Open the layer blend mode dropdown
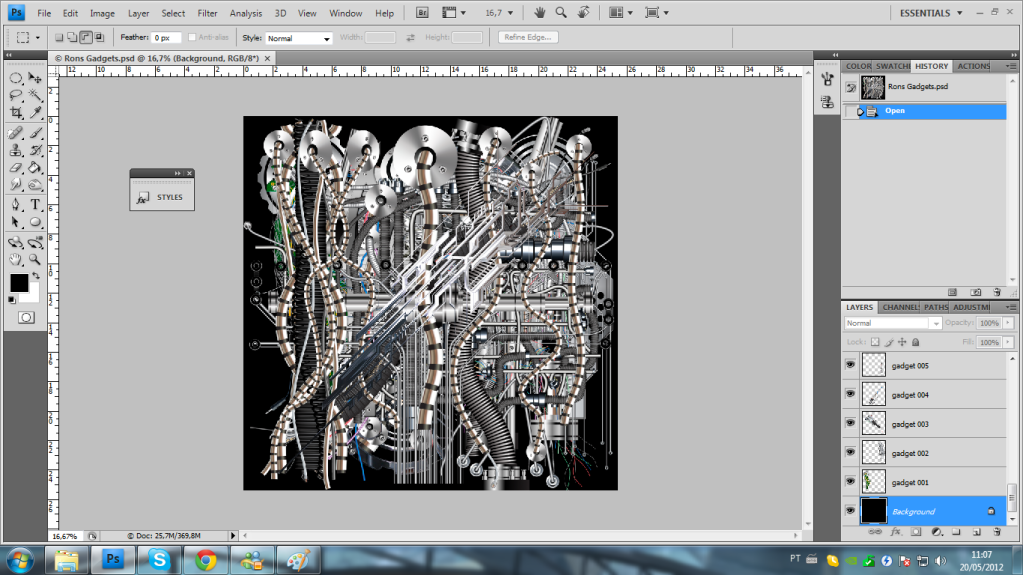Image resolution: width=1023 pixels, height=575 pixels. click(892, 324)
